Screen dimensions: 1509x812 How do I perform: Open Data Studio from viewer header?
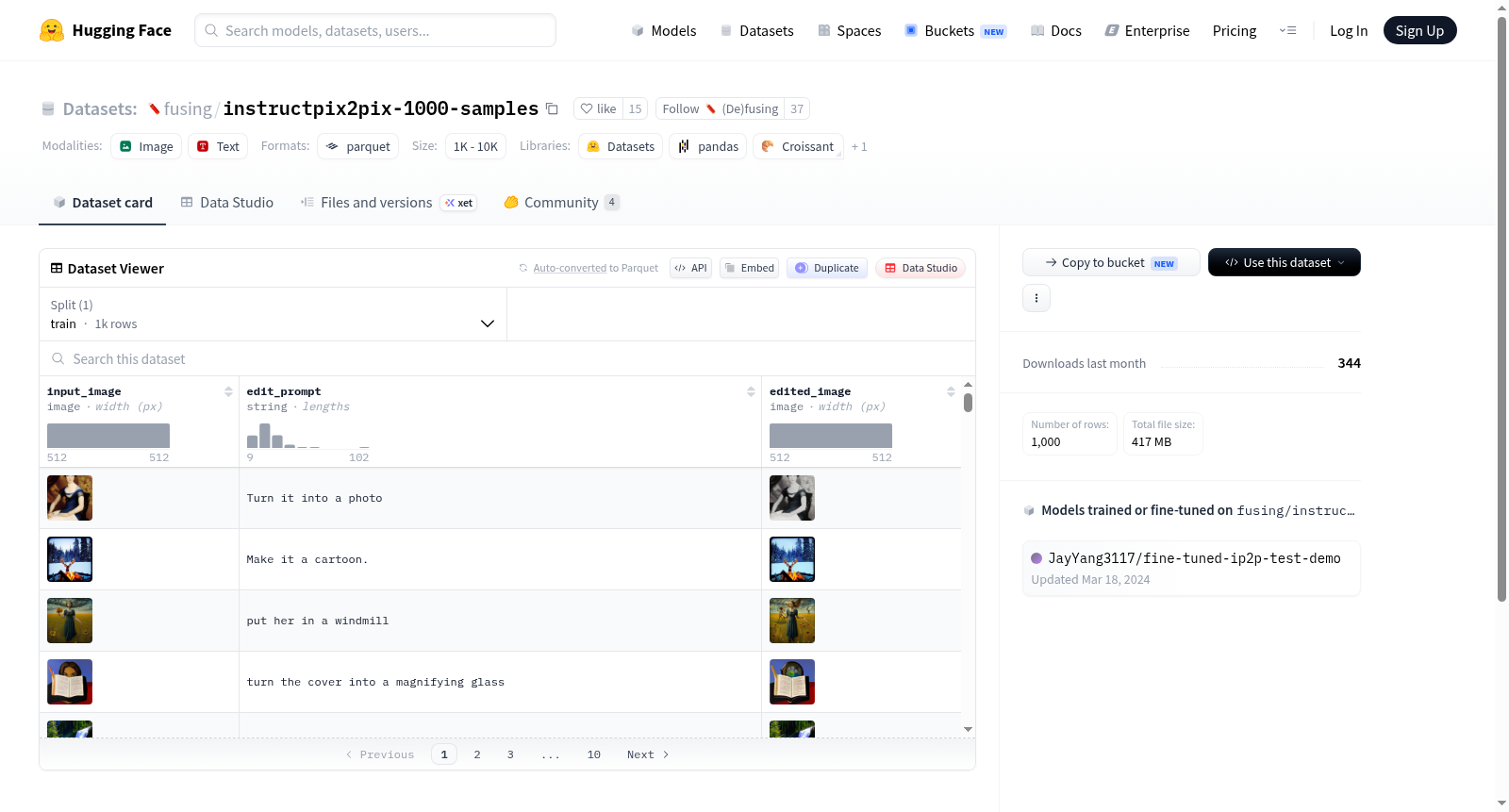coord(920,268)
